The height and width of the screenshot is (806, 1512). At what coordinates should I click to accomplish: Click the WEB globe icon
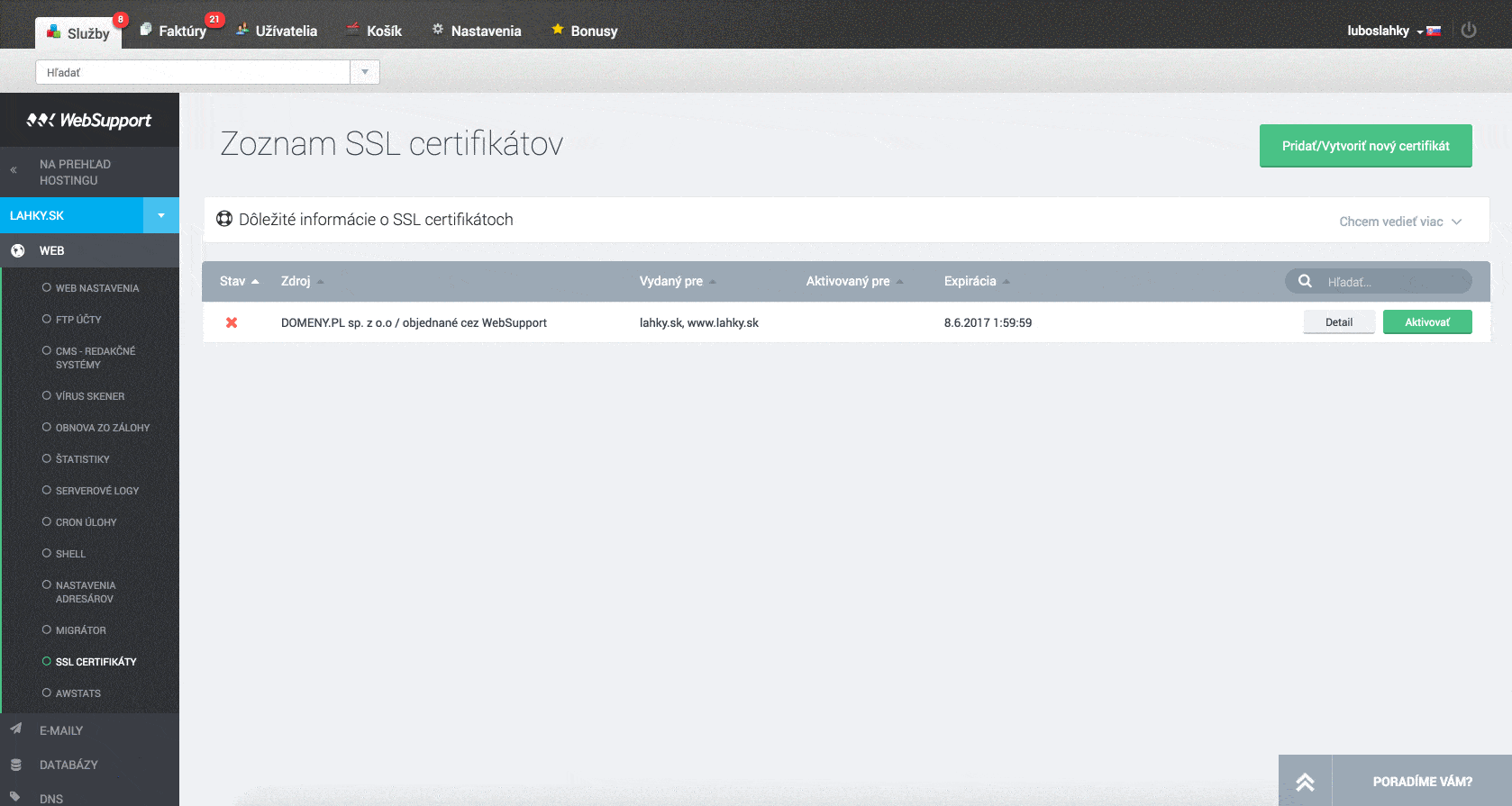click(x=17, y=250)
